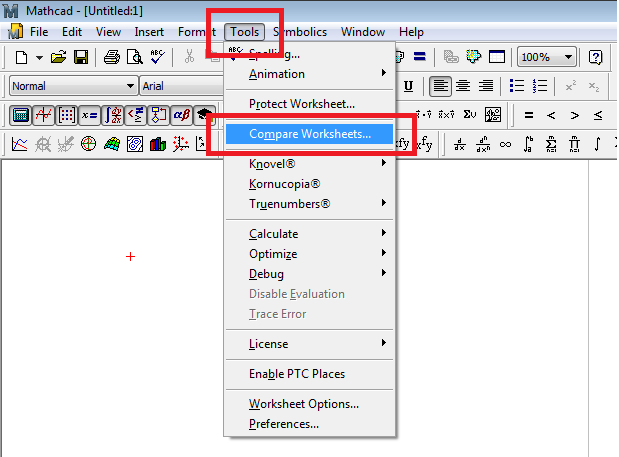Open the Graph toolbar icon
This screenshot has width=619, height=457.
pyautogui.click(x=43, y=115)
